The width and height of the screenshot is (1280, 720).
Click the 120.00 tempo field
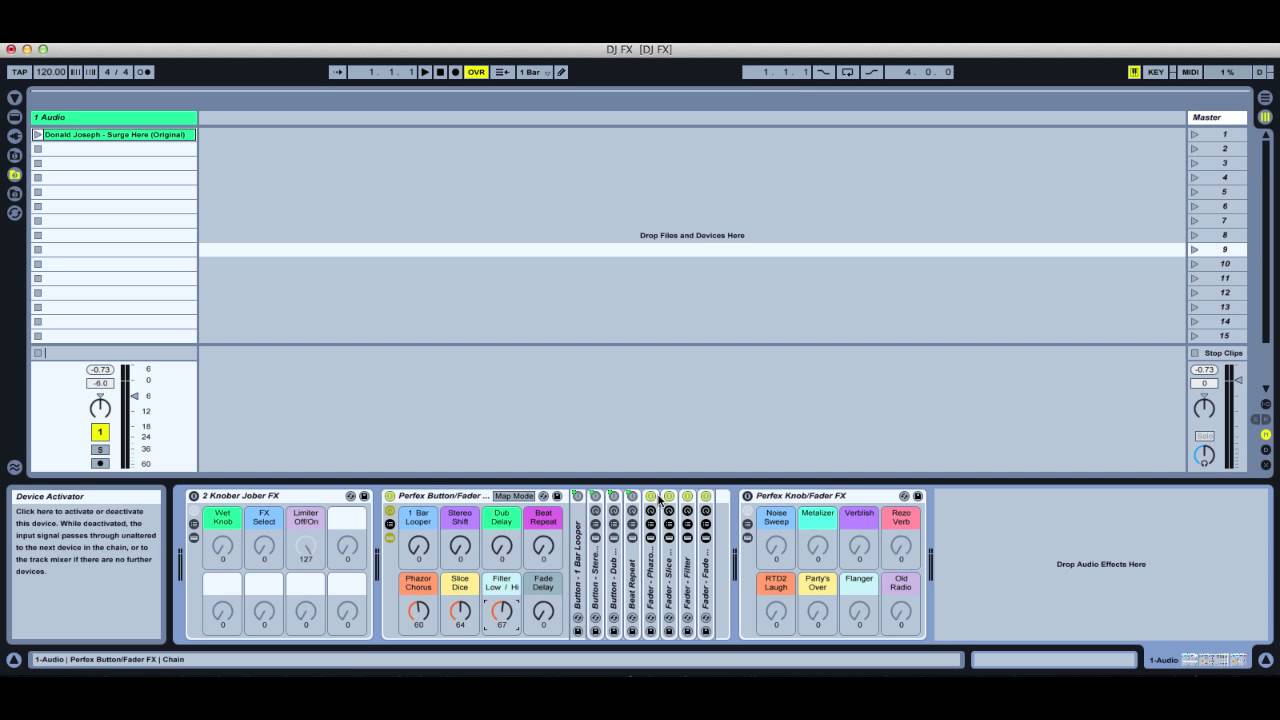tap(50, 72)
